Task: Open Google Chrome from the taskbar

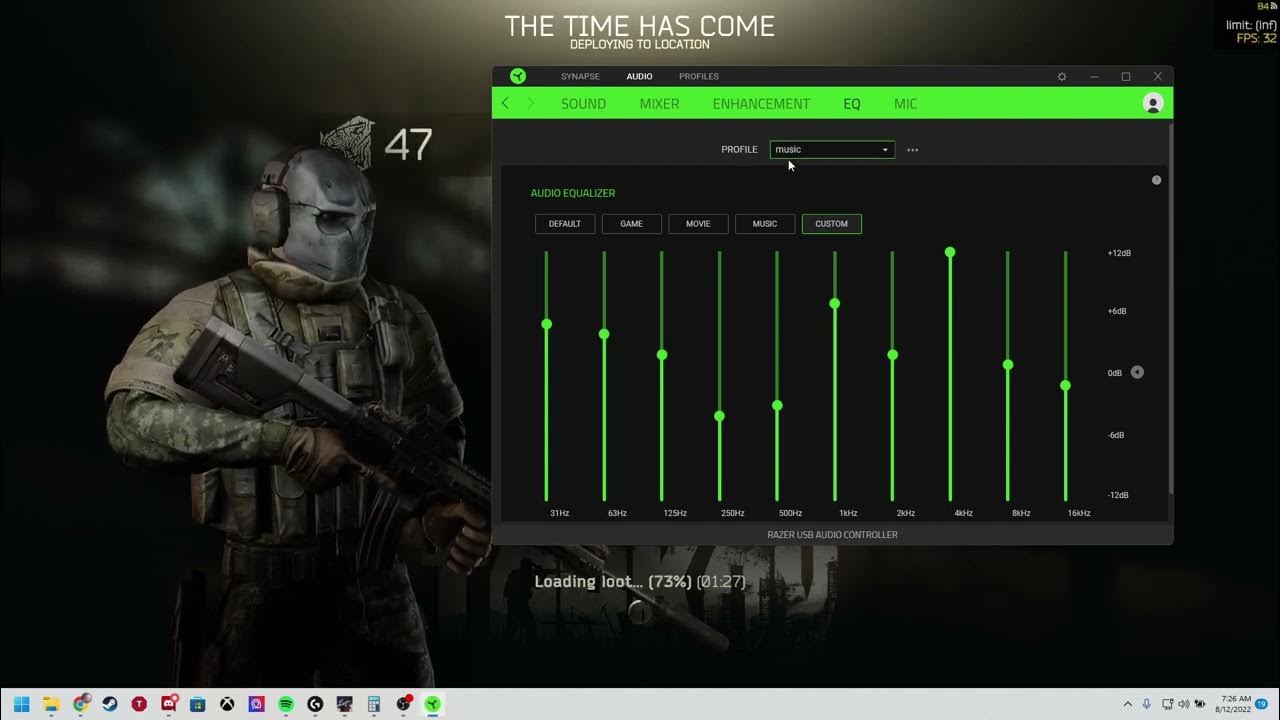Action: (x=81, y=704)
